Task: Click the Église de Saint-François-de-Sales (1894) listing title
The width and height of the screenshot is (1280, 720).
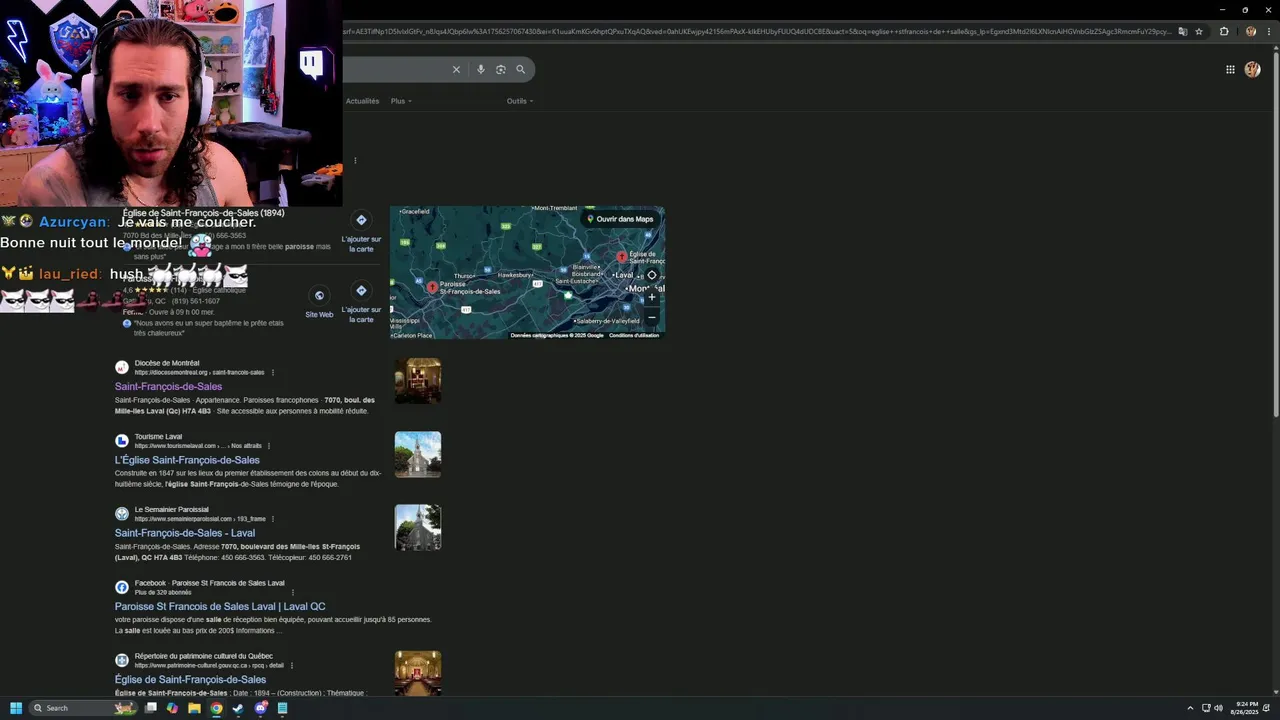Action: 203,213
